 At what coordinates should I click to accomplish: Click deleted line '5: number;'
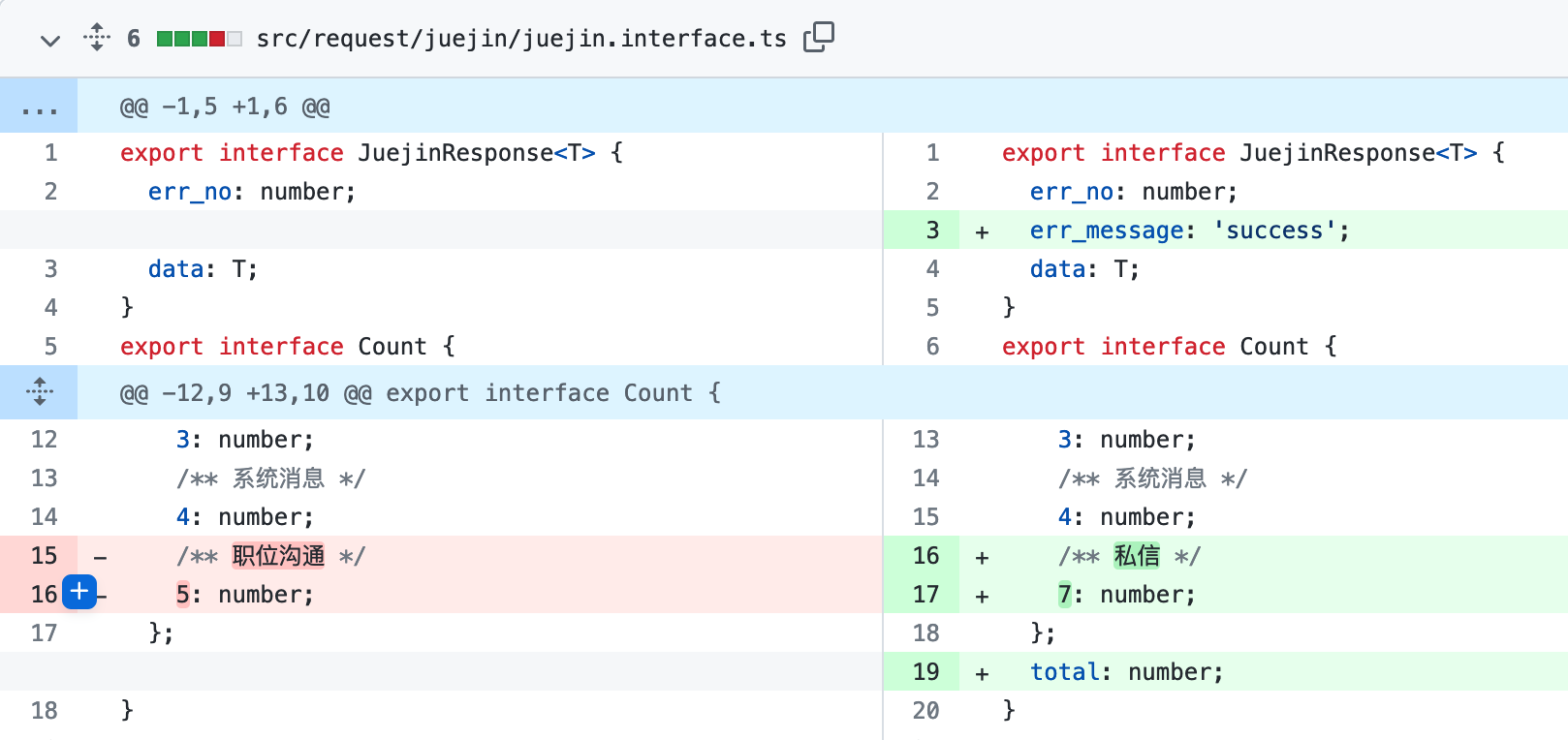(245, 595)
